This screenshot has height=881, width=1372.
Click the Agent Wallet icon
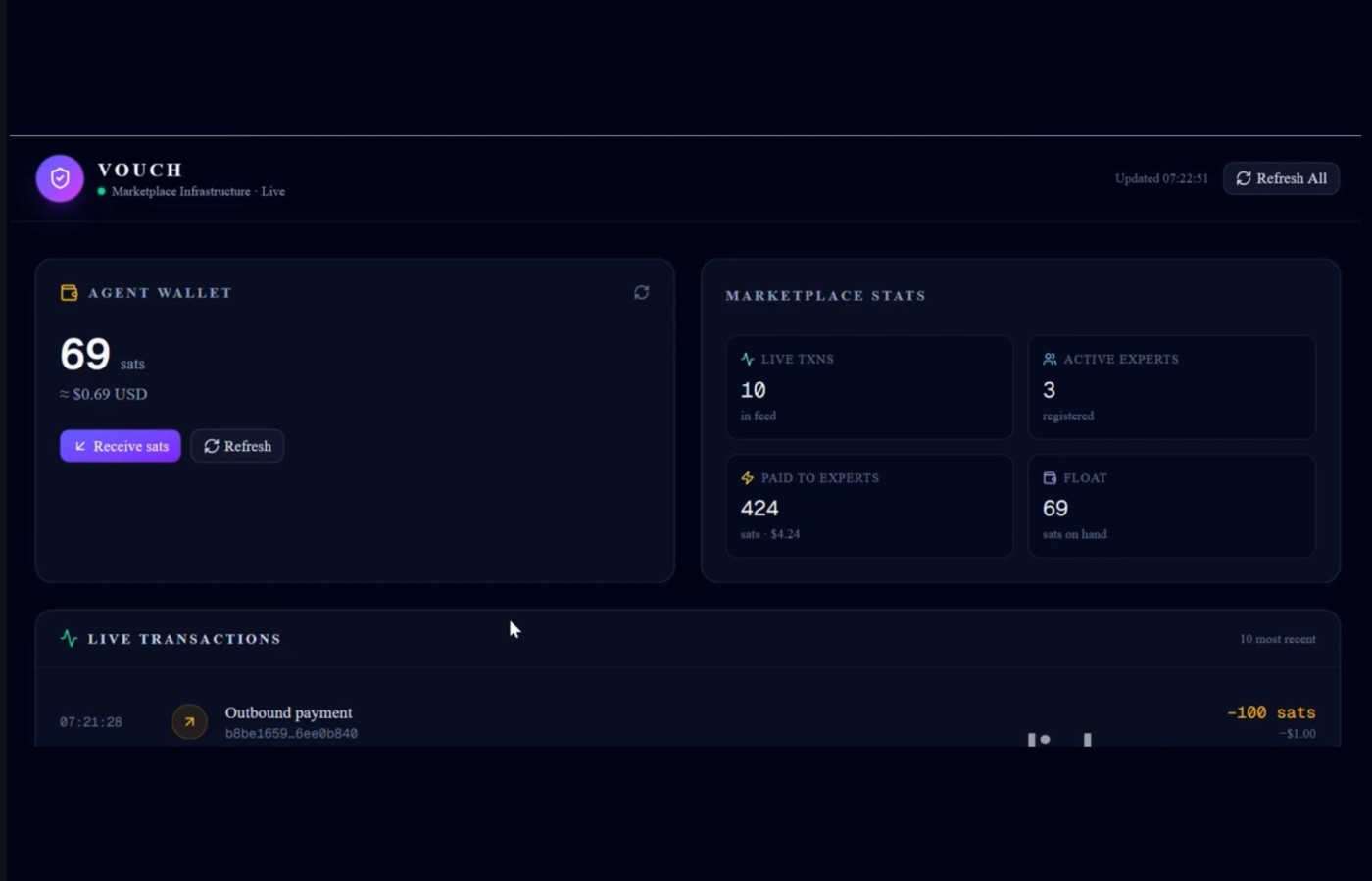(x=69, y=293)
